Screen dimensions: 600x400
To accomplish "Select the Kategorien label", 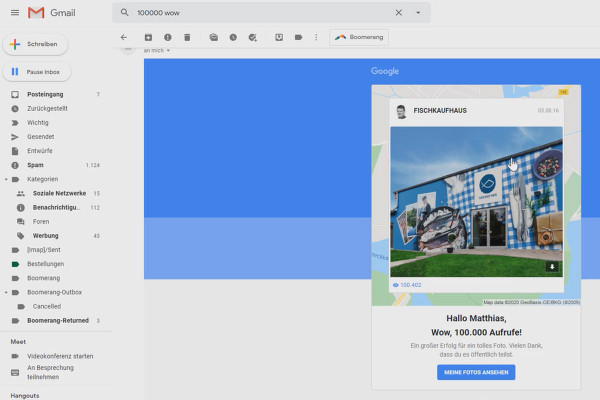I will click(x=42, y=179).
